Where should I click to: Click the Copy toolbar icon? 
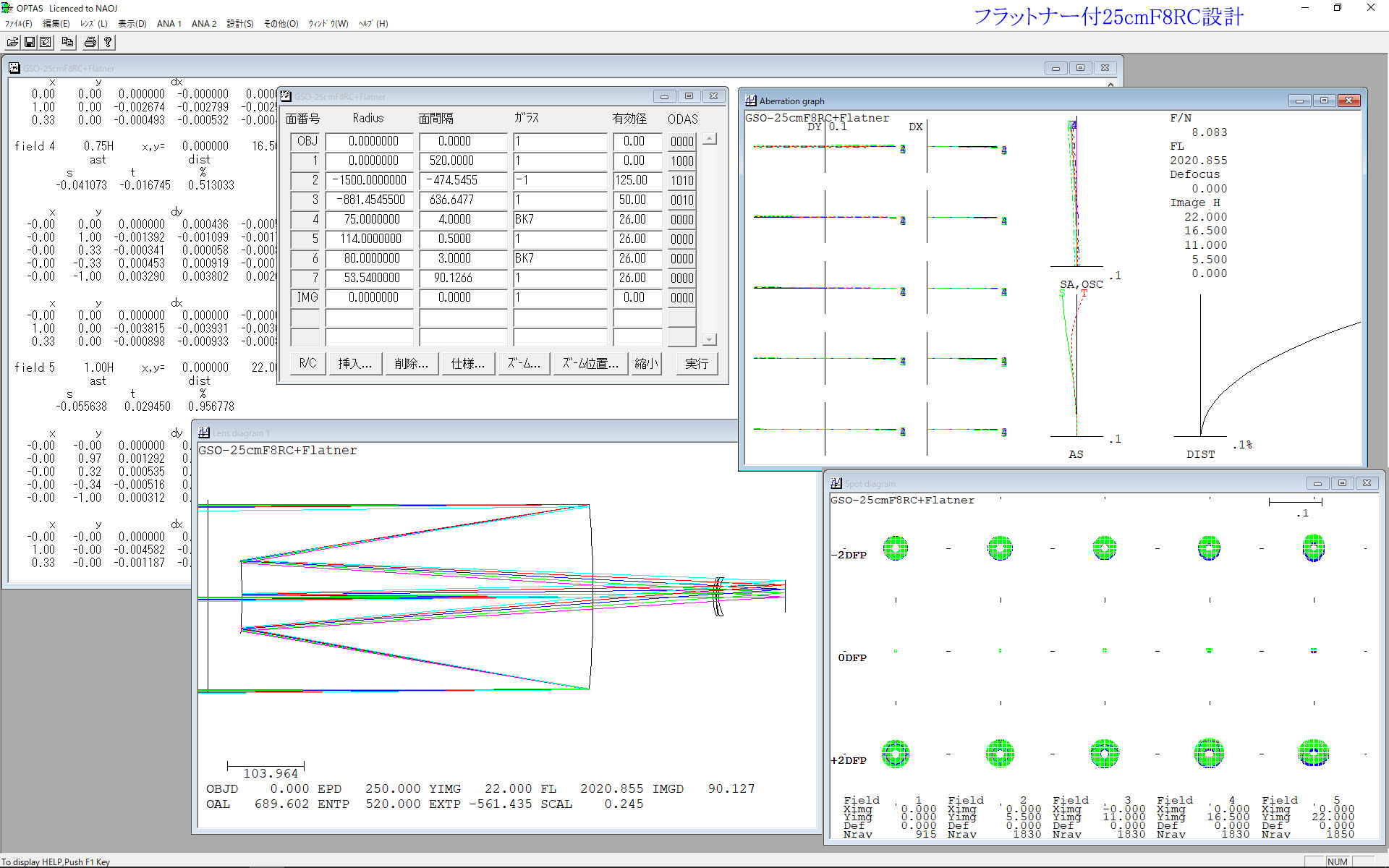click(68, 43)
